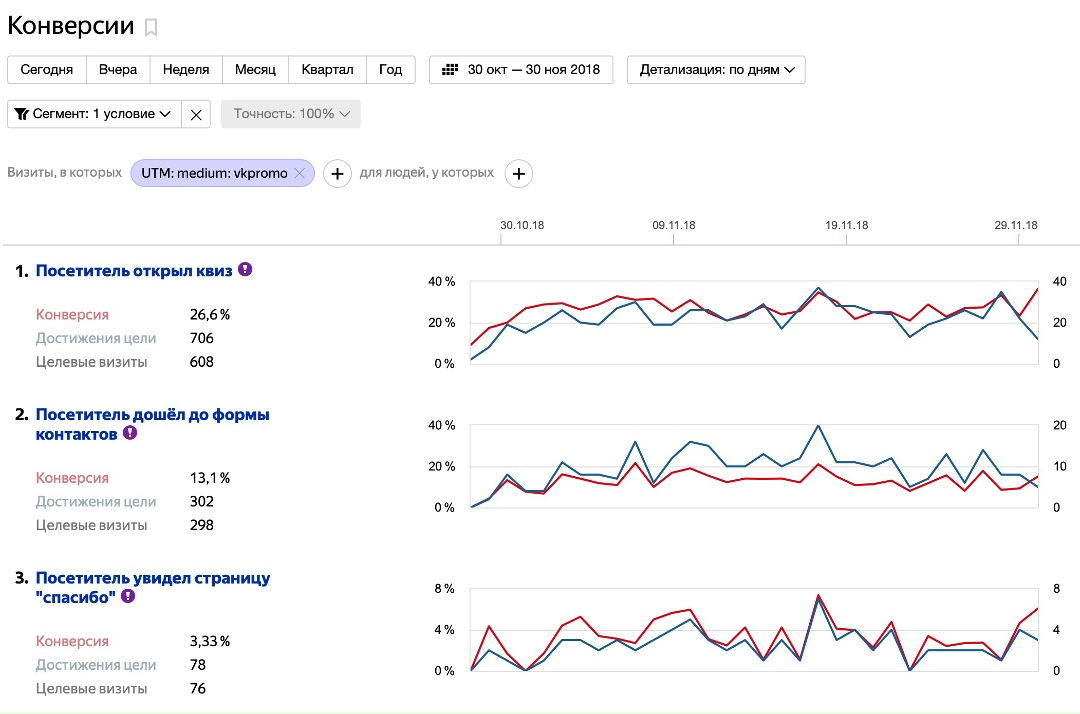Viewport: 1080px width, 714px height.
Task: Switch period to 'Год'
Action: pyautogui.click(x=391, y=70)
